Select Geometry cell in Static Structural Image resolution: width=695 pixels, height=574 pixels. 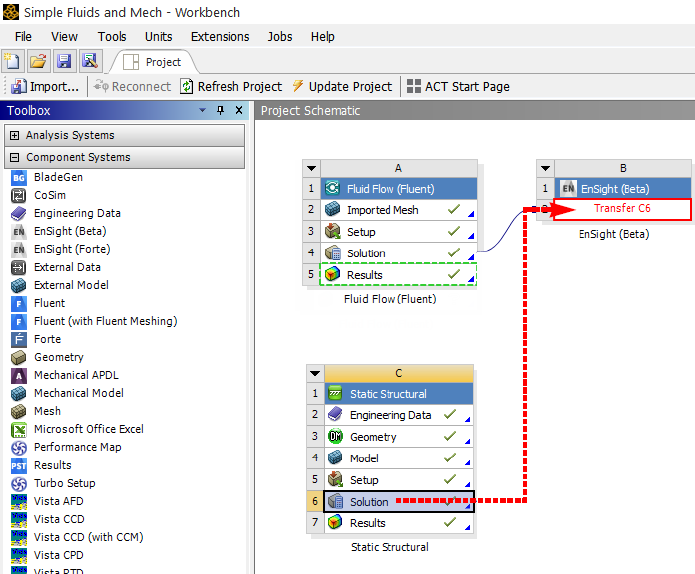coord(399,437)
